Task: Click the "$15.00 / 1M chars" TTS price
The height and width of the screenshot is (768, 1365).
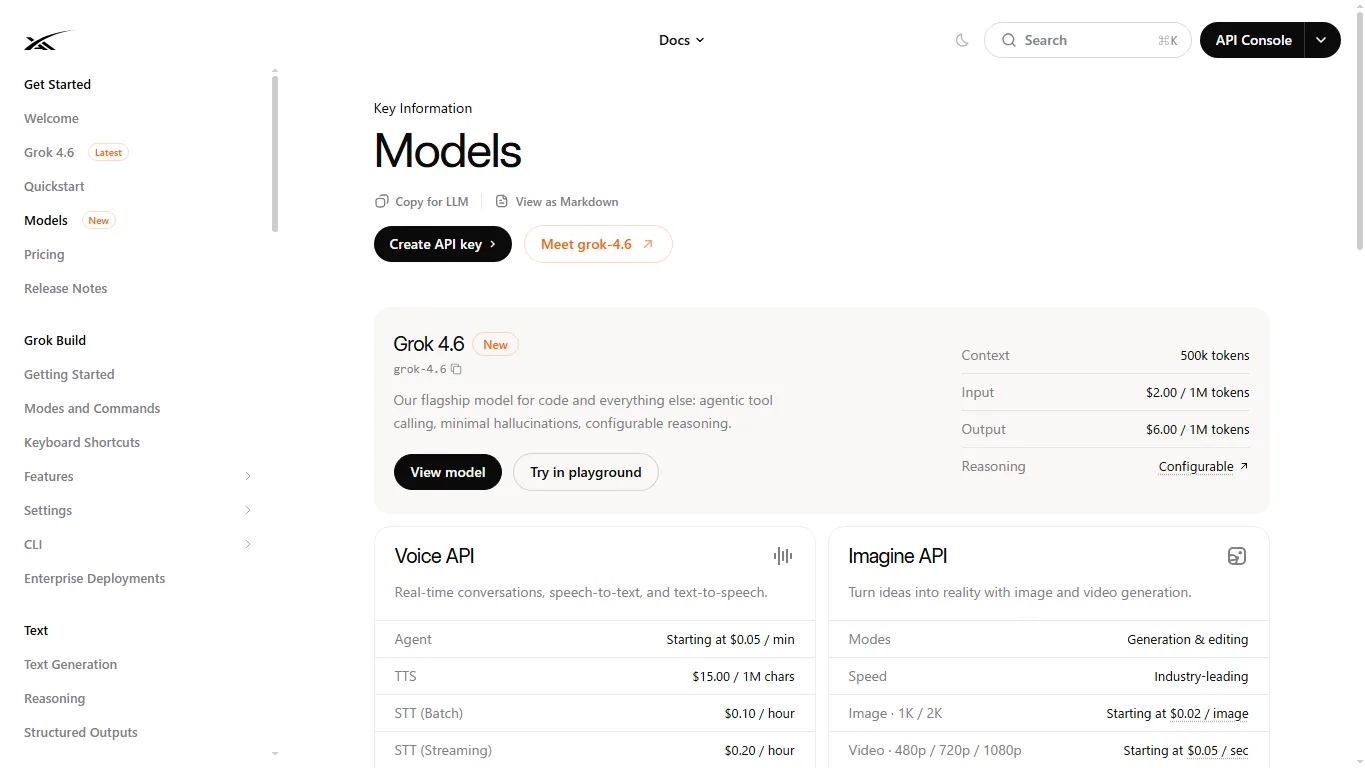Action: (x=744, y=676)
